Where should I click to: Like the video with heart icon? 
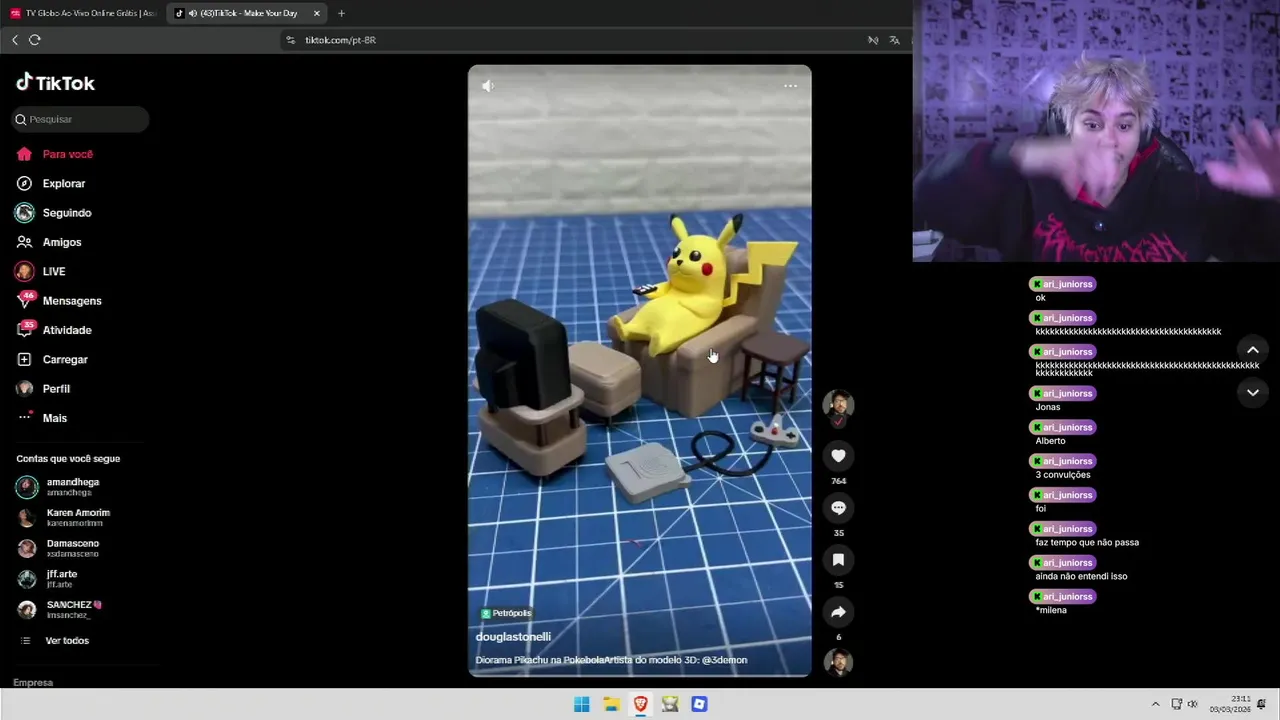pos(838,456)
